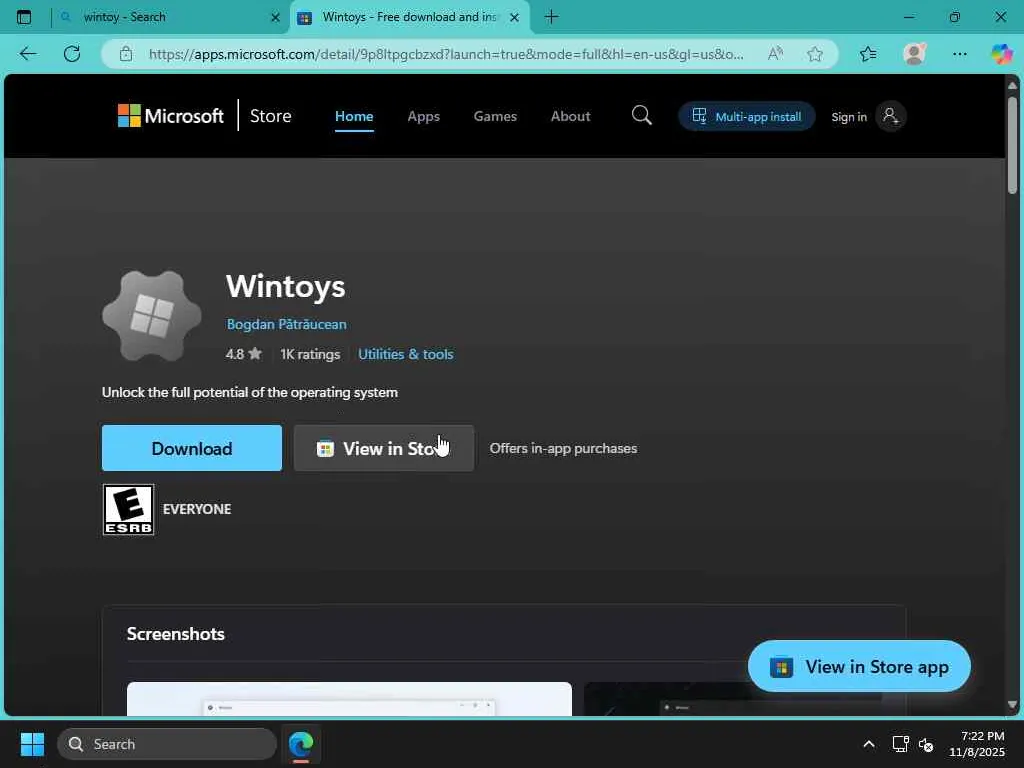Click the sign-in user avatar icon

[x=890, y=116]
